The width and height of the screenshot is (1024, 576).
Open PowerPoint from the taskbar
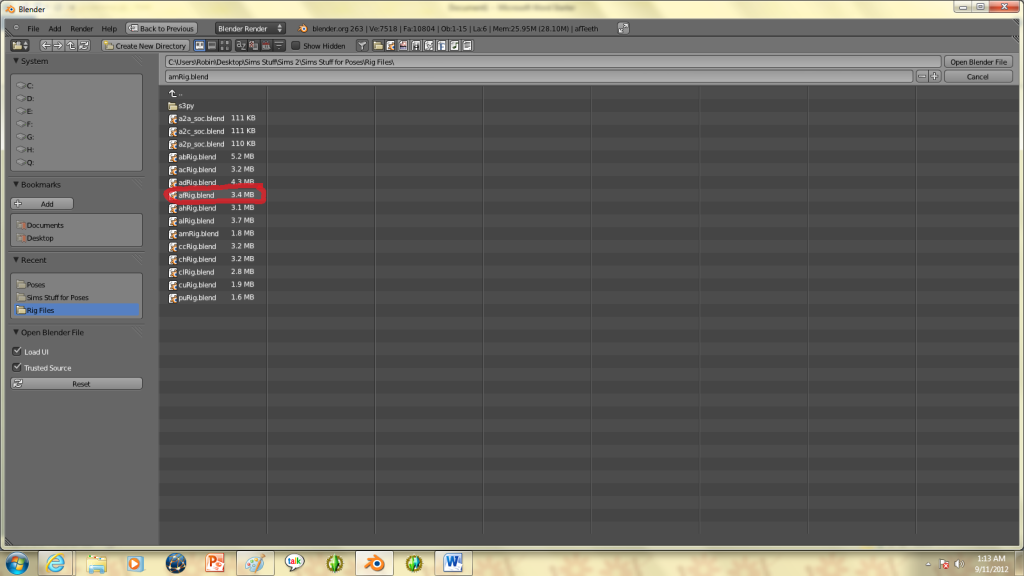(215, 563)
